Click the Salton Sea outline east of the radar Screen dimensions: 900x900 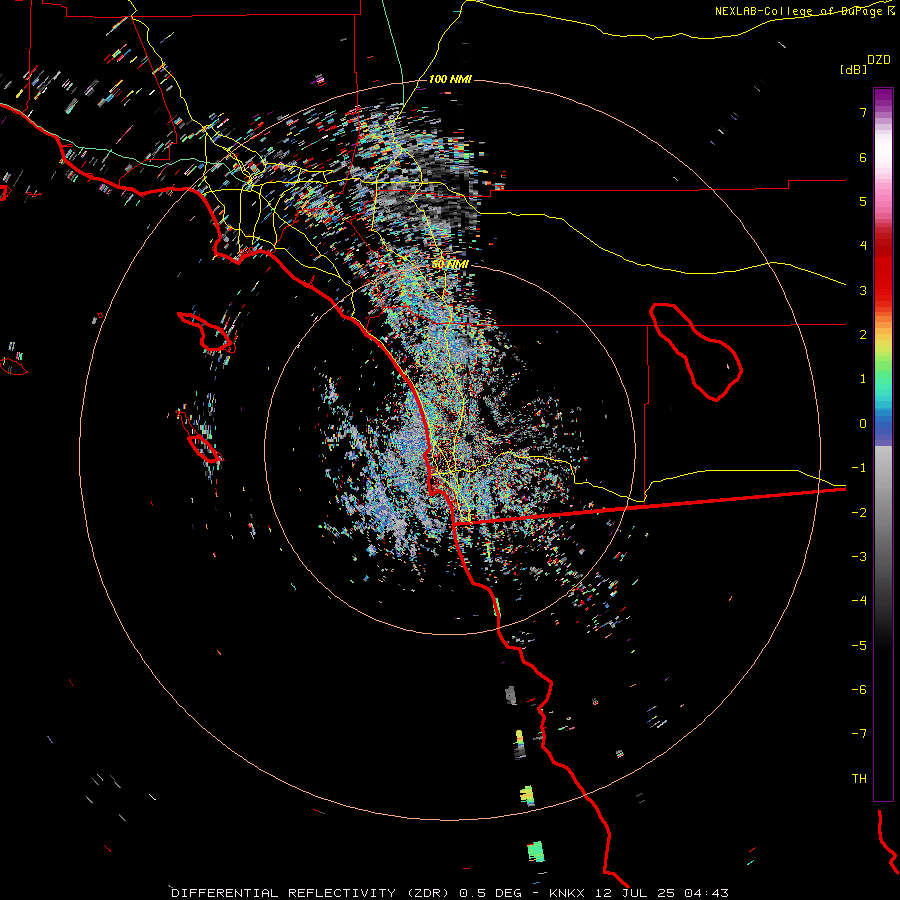[x=696, y=351]
